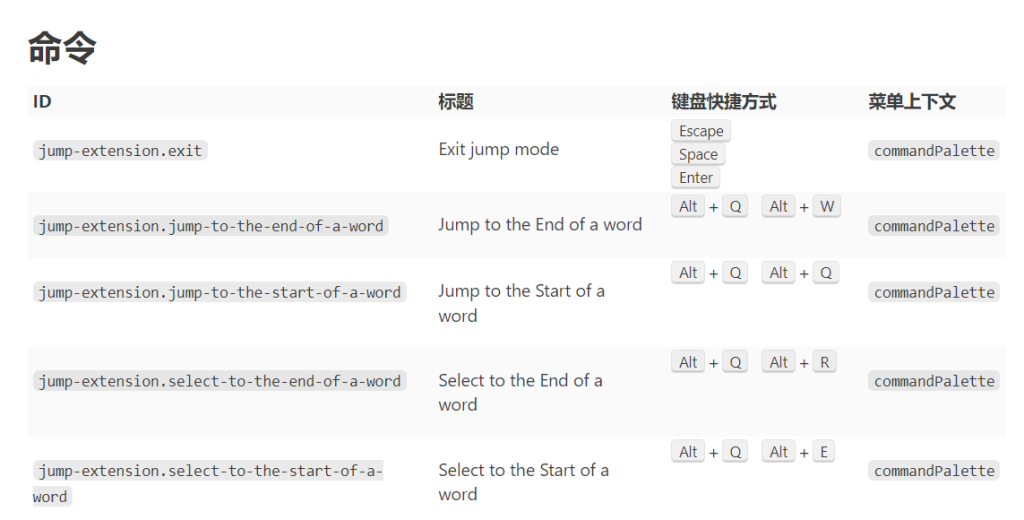Click the Space key badge
Viewport: 1024px width, 520px height.
(698, 154)
